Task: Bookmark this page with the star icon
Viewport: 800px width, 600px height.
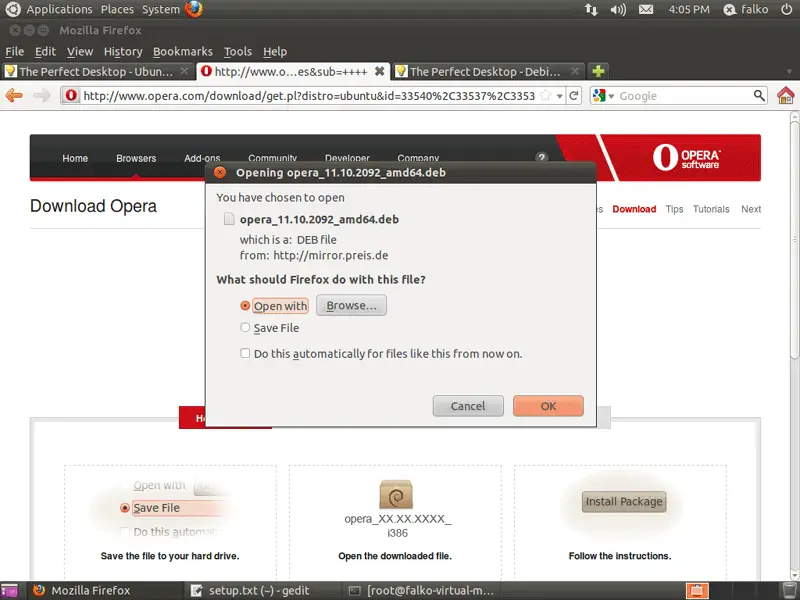Action: [545, 95]
